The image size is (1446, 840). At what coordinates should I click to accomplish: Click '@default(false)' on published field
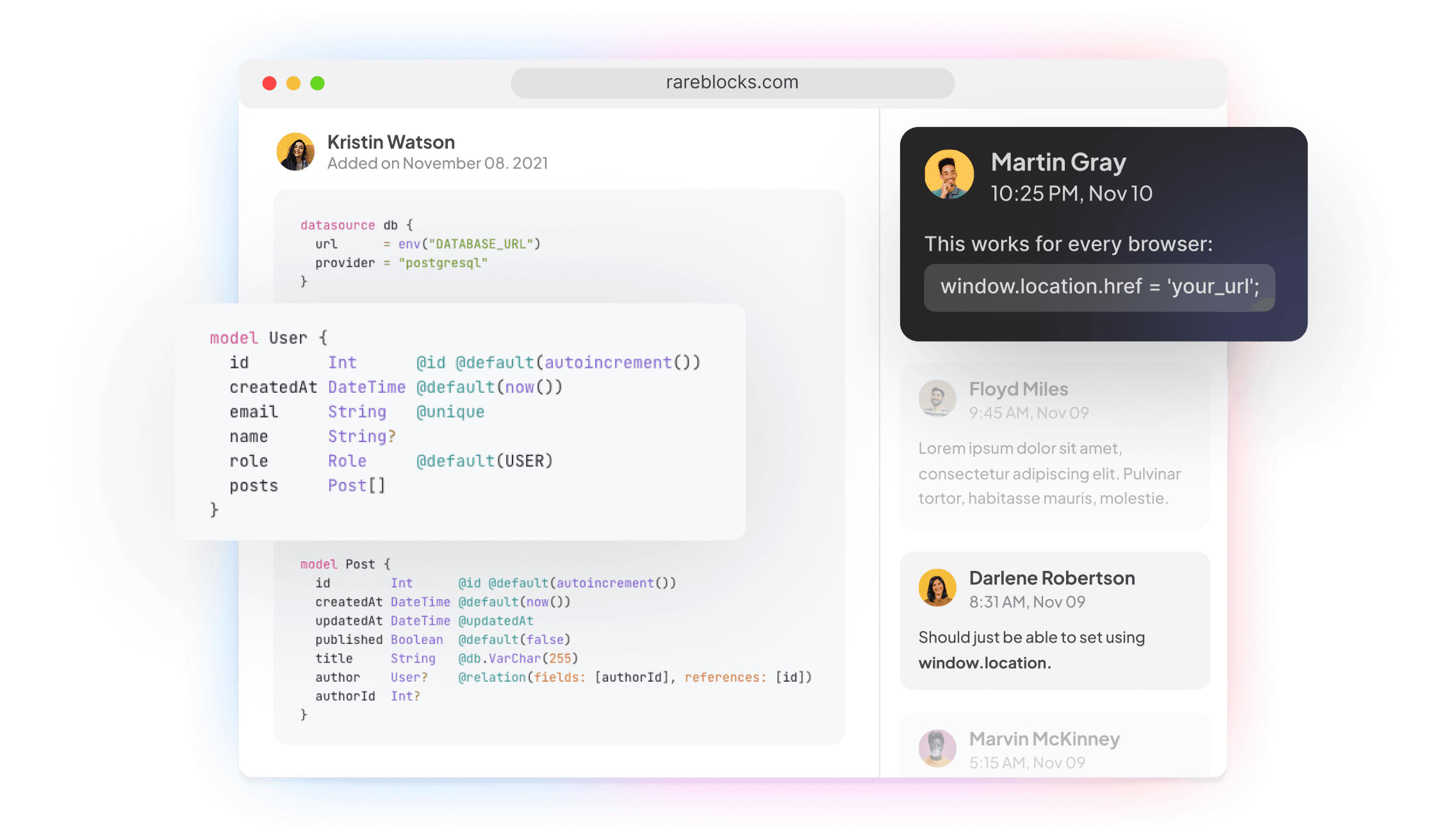(514, 639)
